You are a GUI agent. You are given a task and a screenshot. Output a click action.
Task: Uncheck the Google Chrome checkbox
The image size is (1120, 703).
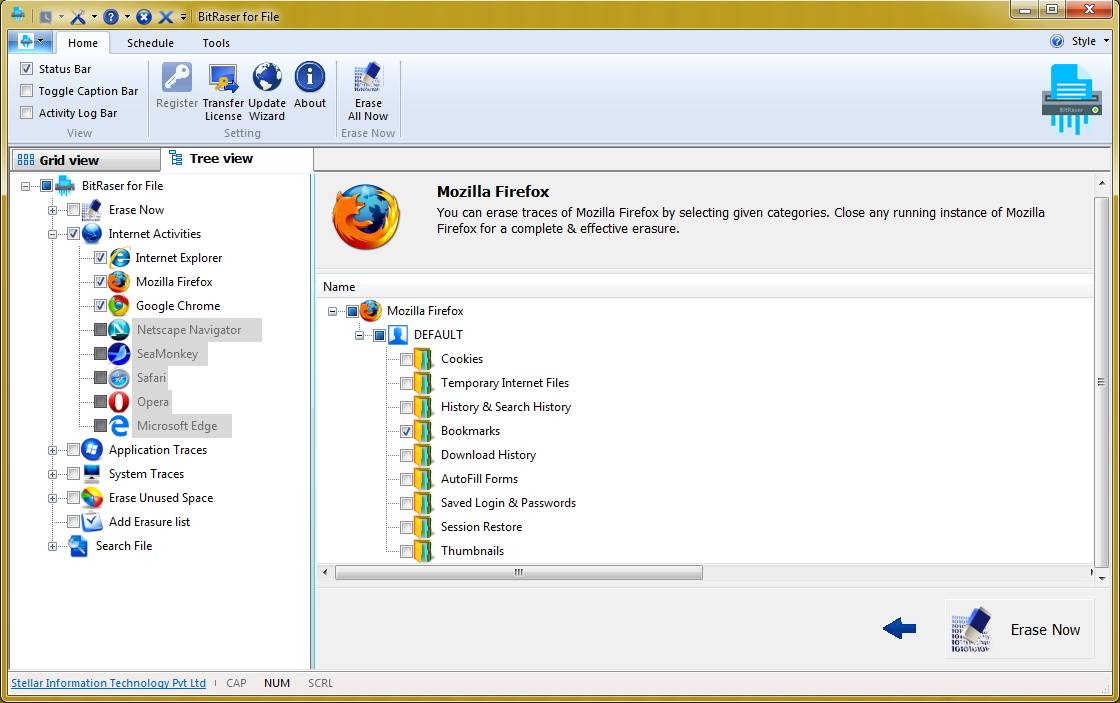point(101,306)
